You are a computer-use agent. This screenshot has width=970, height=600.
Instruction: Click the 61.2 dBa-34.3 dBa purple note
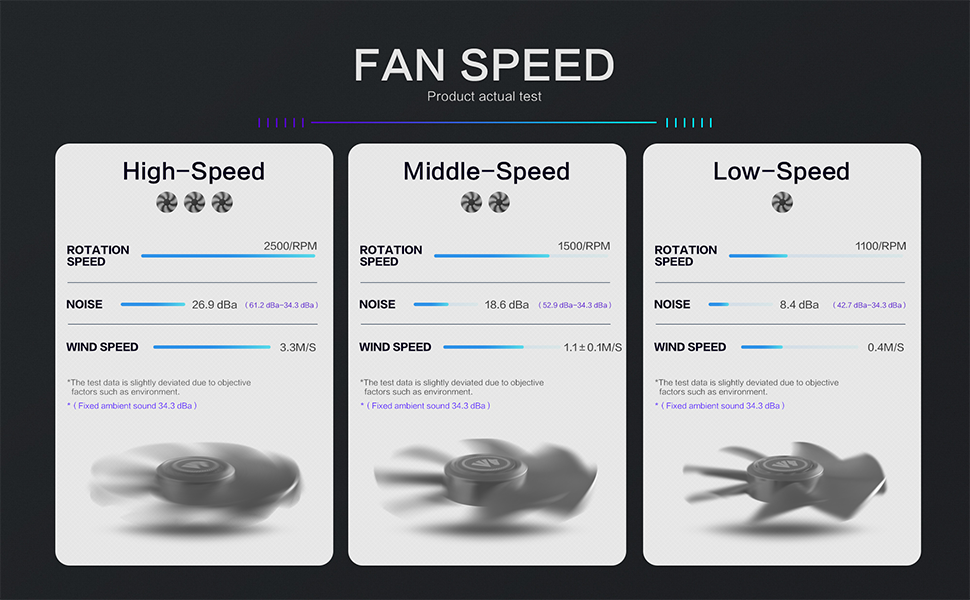[281, 305]
